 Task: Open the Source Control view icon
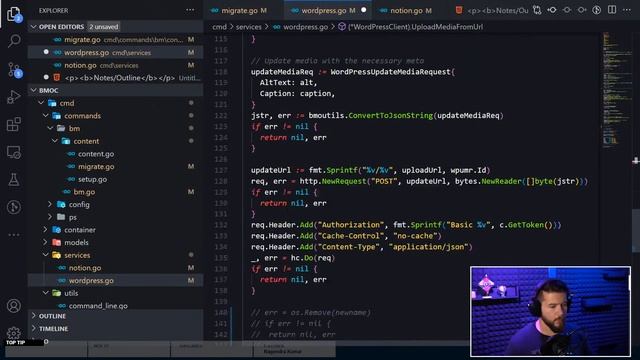[x=14, y=70]
